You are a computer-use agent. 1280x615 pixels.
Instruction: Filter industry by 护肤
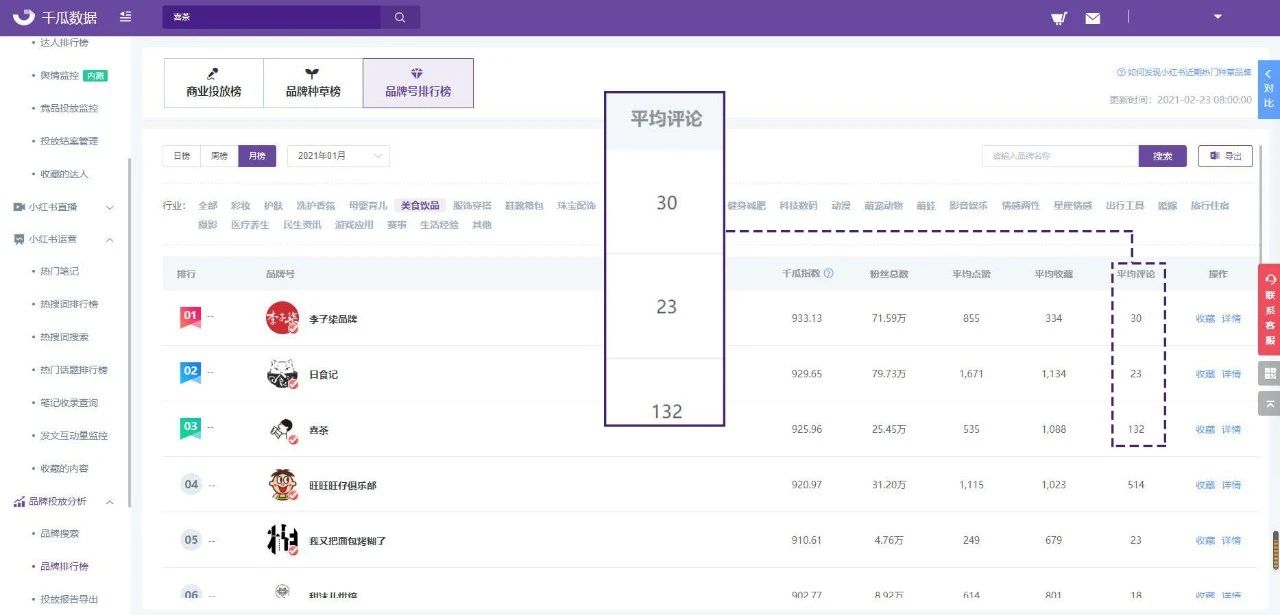pos(273,206)
